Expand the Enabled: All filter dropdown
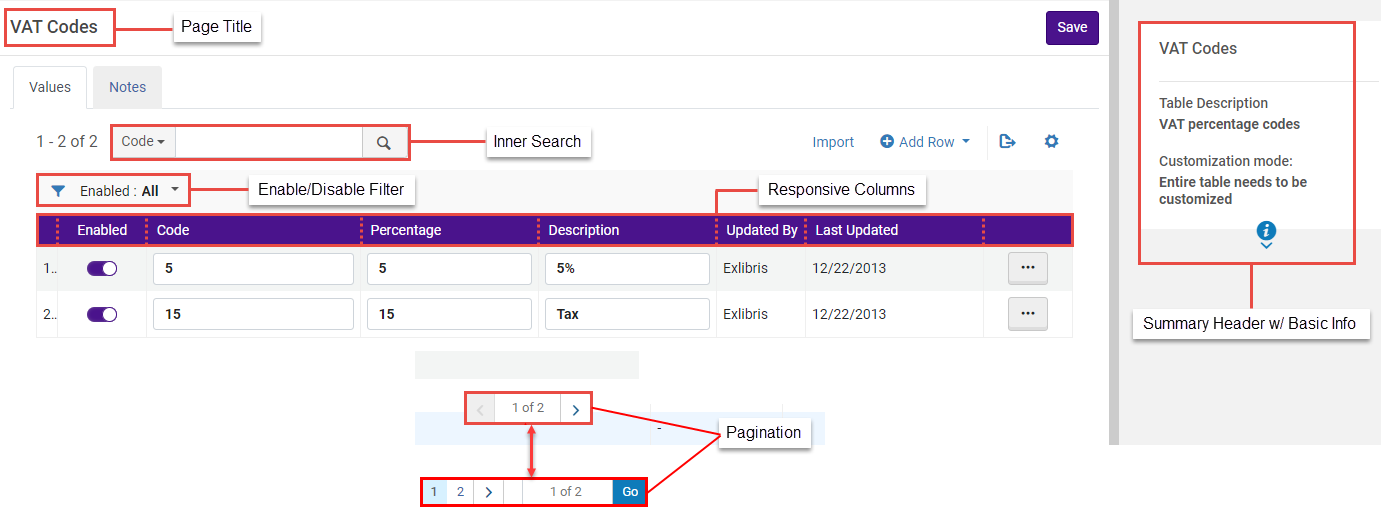The image size is (1381, 516). (x=130, y=190)
